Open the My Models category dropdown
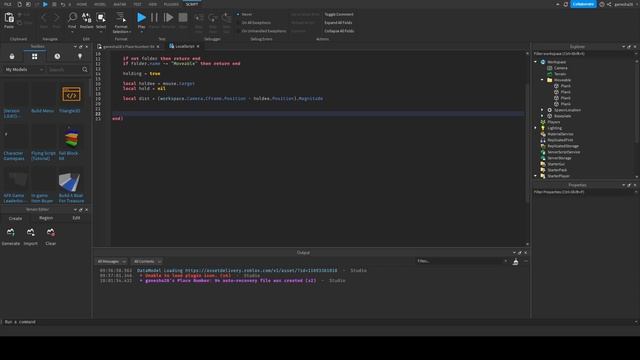The height and width of the screenshot is (360, 640). [x=24, y=70]
